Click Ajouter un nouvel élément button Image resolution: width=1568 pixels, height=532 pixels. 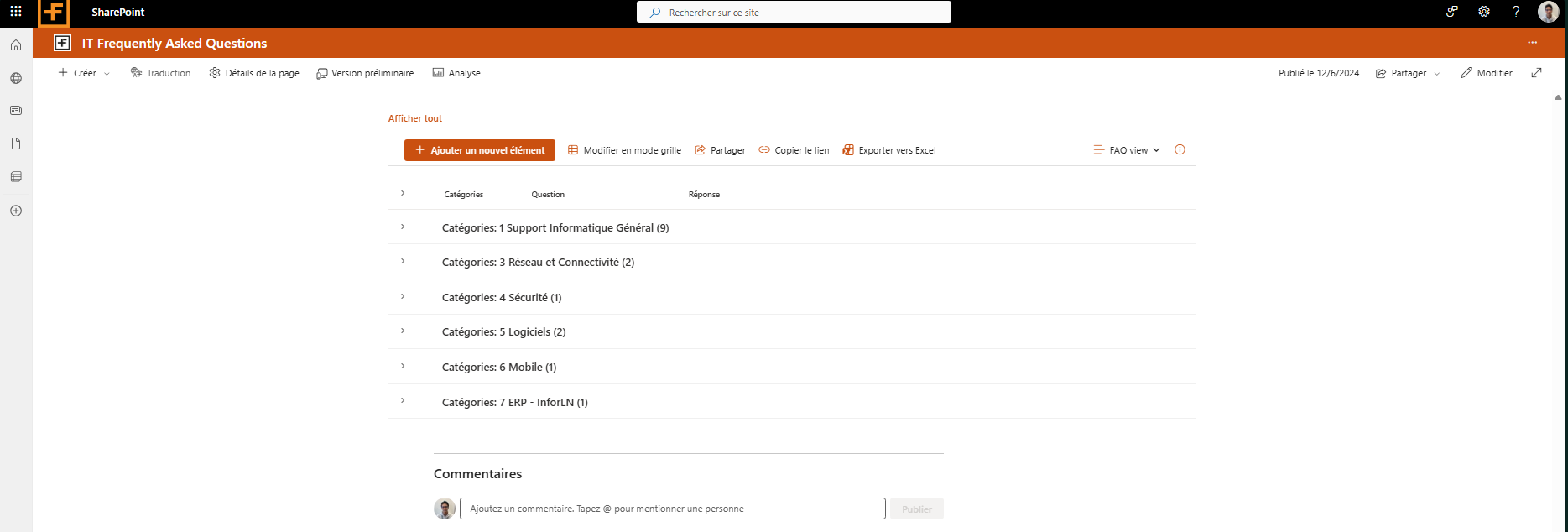(x=480, y=150)
